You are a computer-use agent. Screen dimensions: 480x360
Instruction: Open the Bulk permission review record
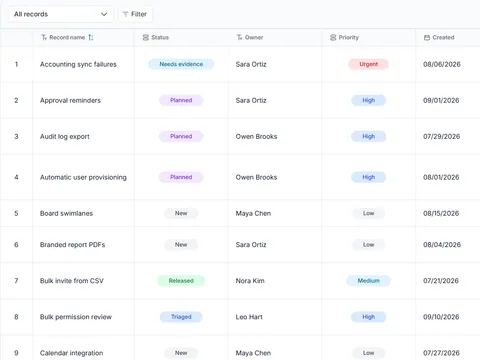pyautogui.click(x=76, y=317)
